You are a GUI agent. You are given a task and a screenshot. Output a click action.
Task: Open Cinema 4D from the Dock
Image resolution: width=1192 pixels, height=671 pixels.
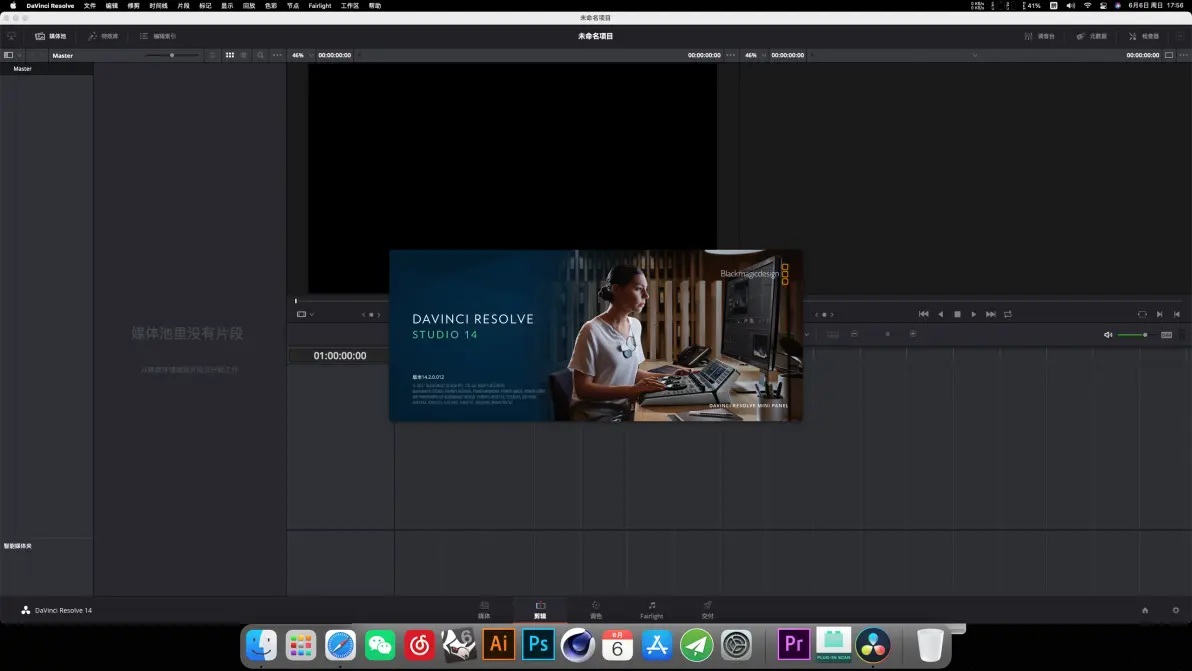(x=578, y=644)
